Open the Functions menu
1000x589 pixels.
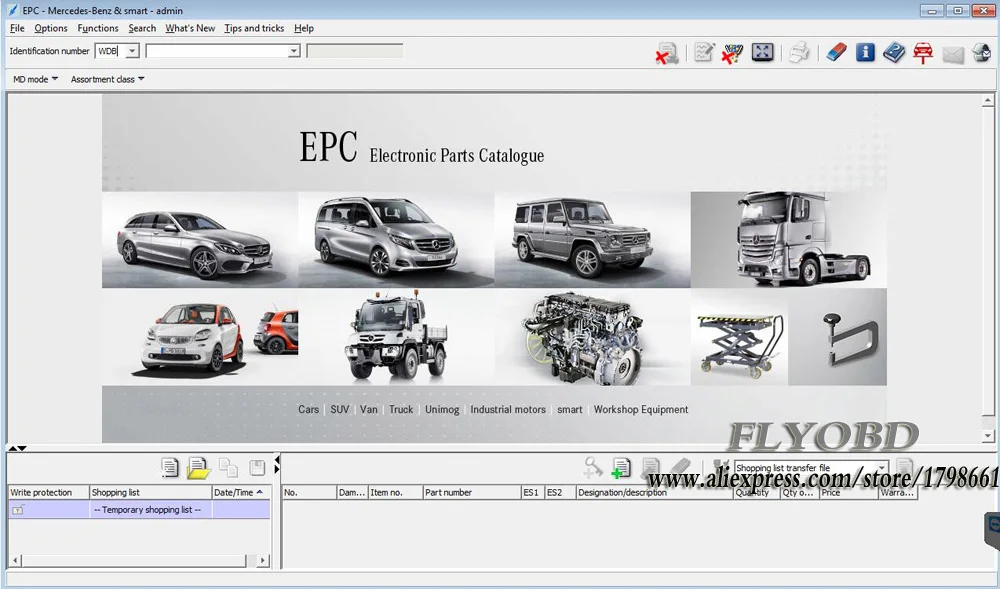click(x=98, y=28)
